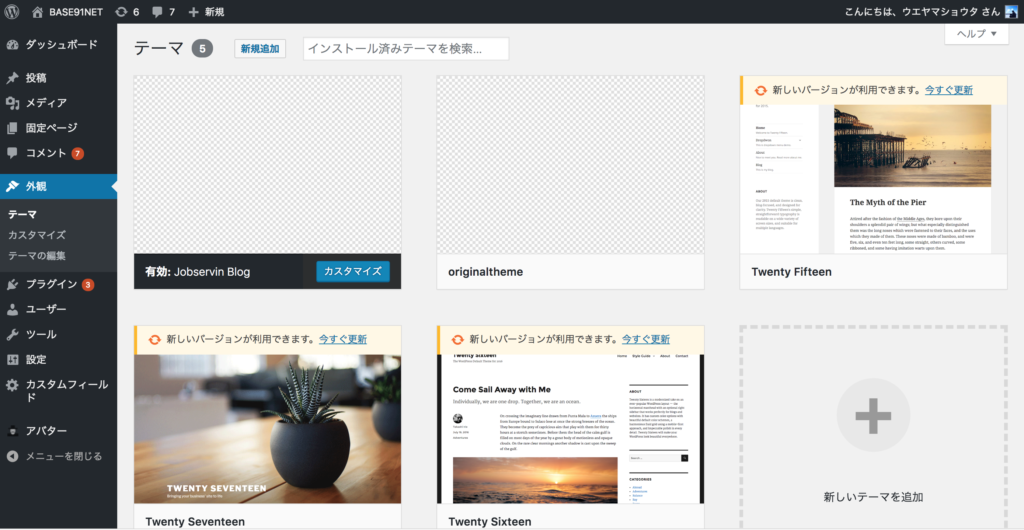
Task: Click 今すぐ更新 for Twenty Fifteen
Action: click(x=948, y=90)
